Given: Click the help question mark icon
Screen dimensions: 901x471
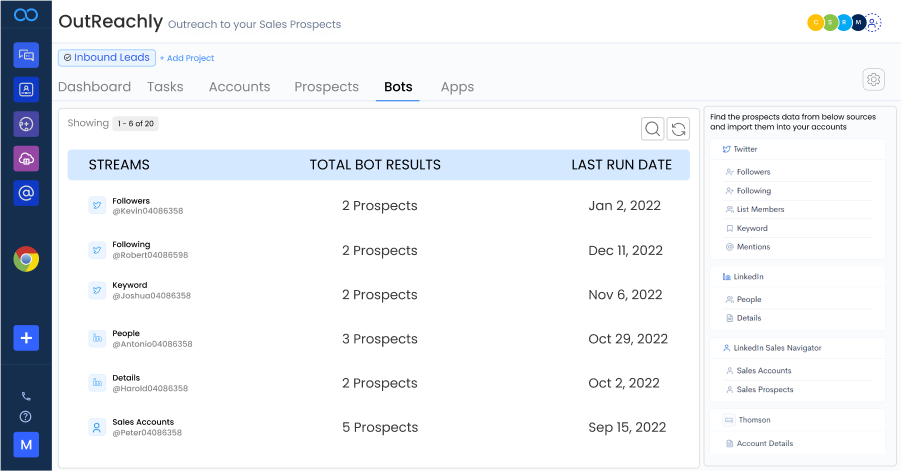Looking at the screenshot, I should pos(26,417).
